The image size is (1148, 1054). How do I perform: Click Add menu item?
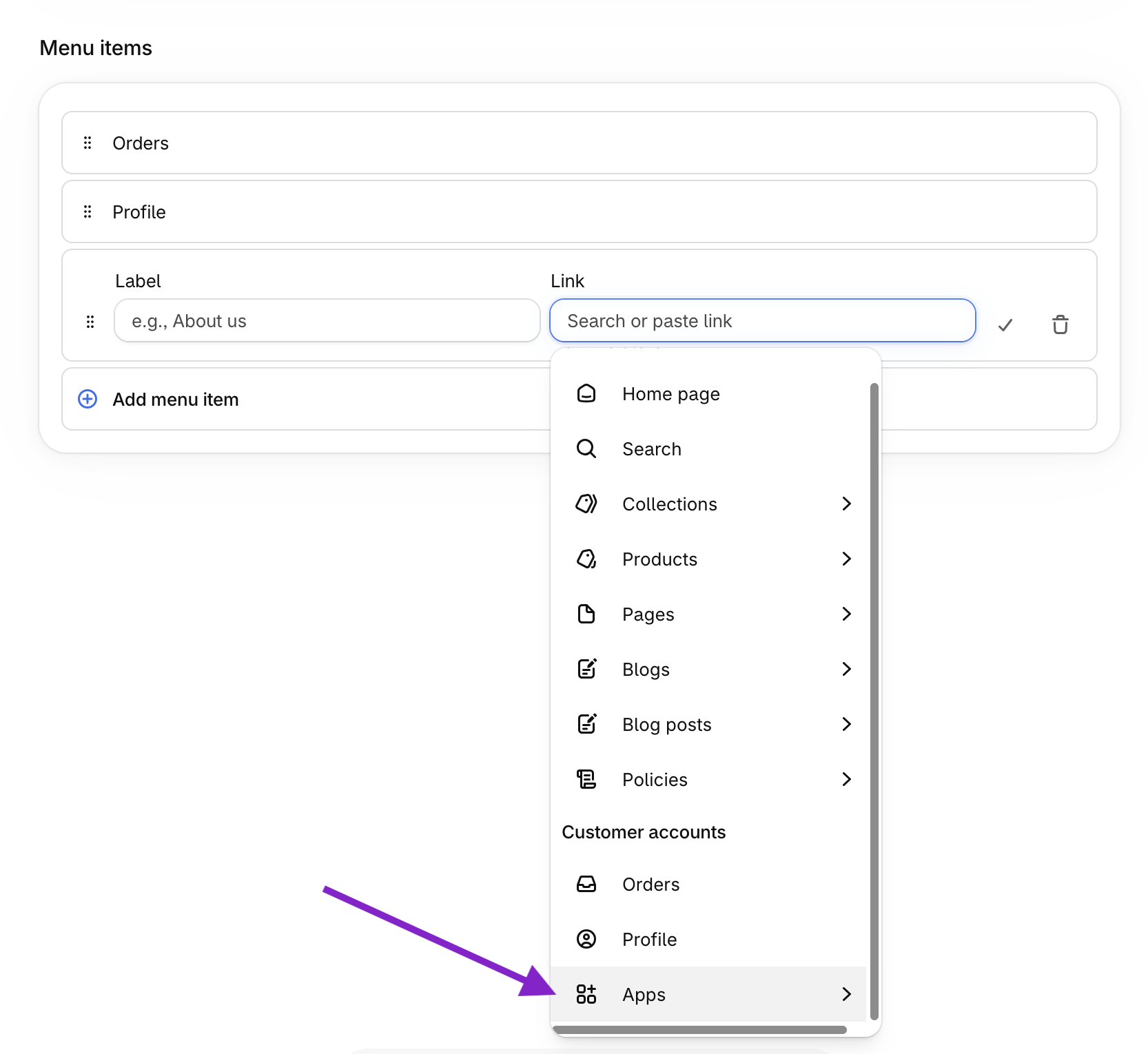coord(176,399)
